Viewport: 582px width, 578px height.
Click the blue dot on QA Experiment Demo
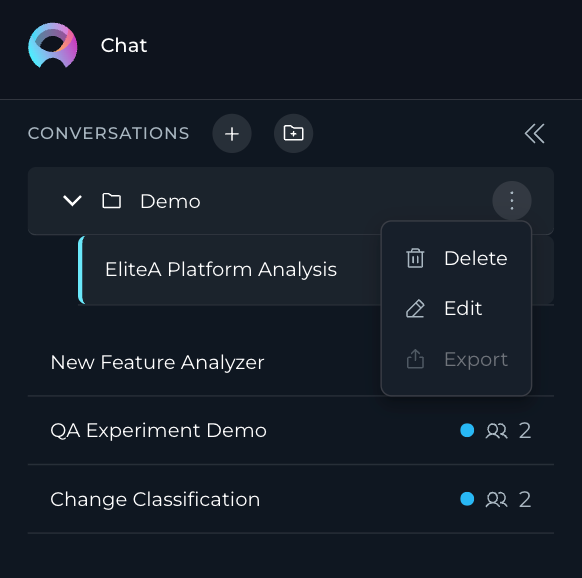tap(467, 430)
